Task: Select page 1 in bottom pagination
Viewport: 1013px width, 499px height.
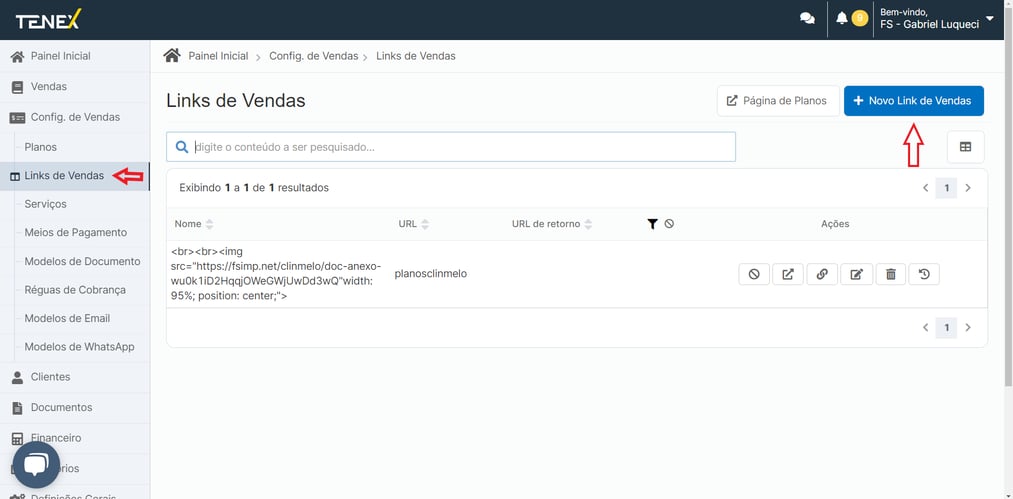Action: (946, 328)
